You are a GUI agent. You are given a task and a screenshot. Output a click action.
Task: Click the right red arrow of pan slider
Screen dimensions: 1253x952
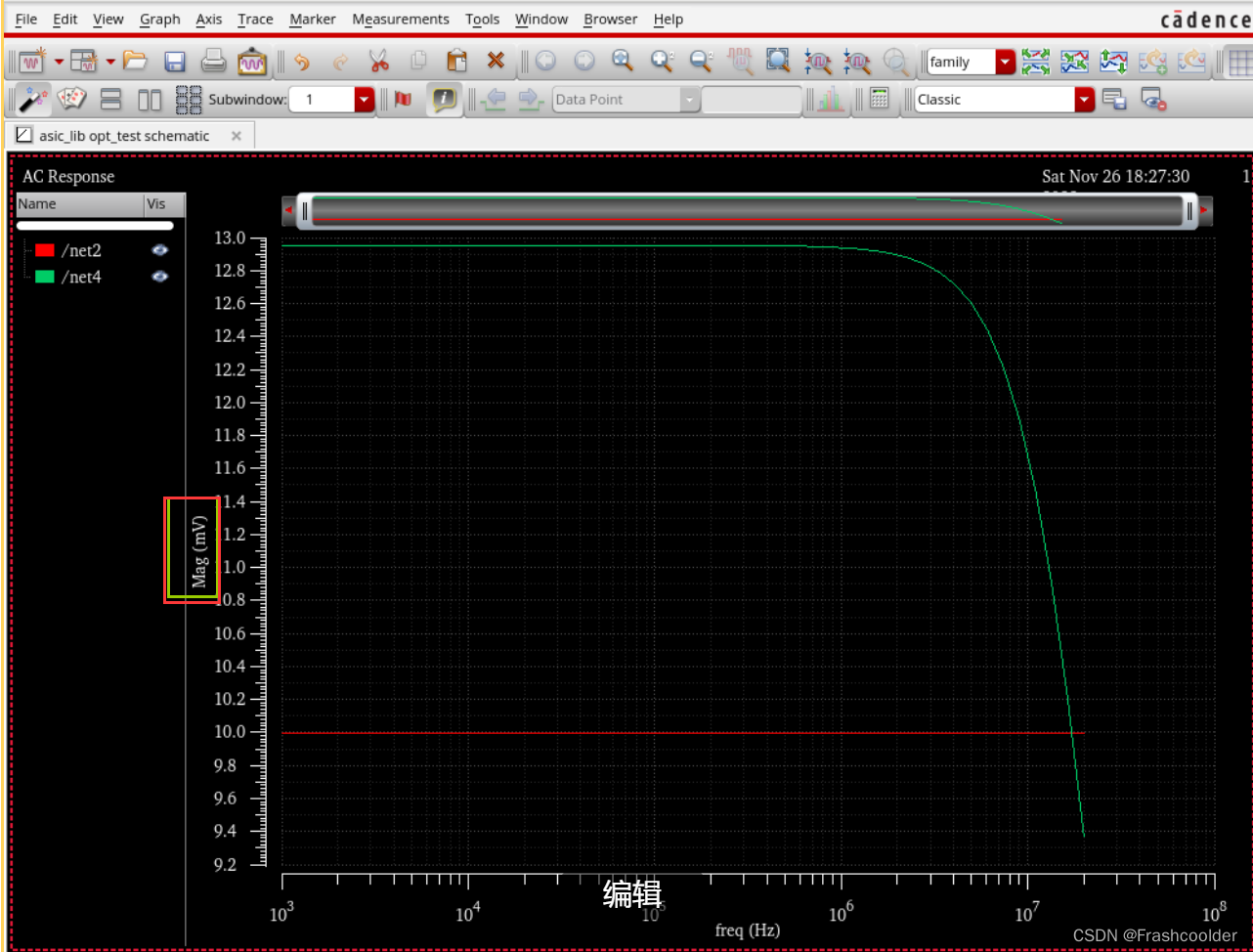(1205, 209)
